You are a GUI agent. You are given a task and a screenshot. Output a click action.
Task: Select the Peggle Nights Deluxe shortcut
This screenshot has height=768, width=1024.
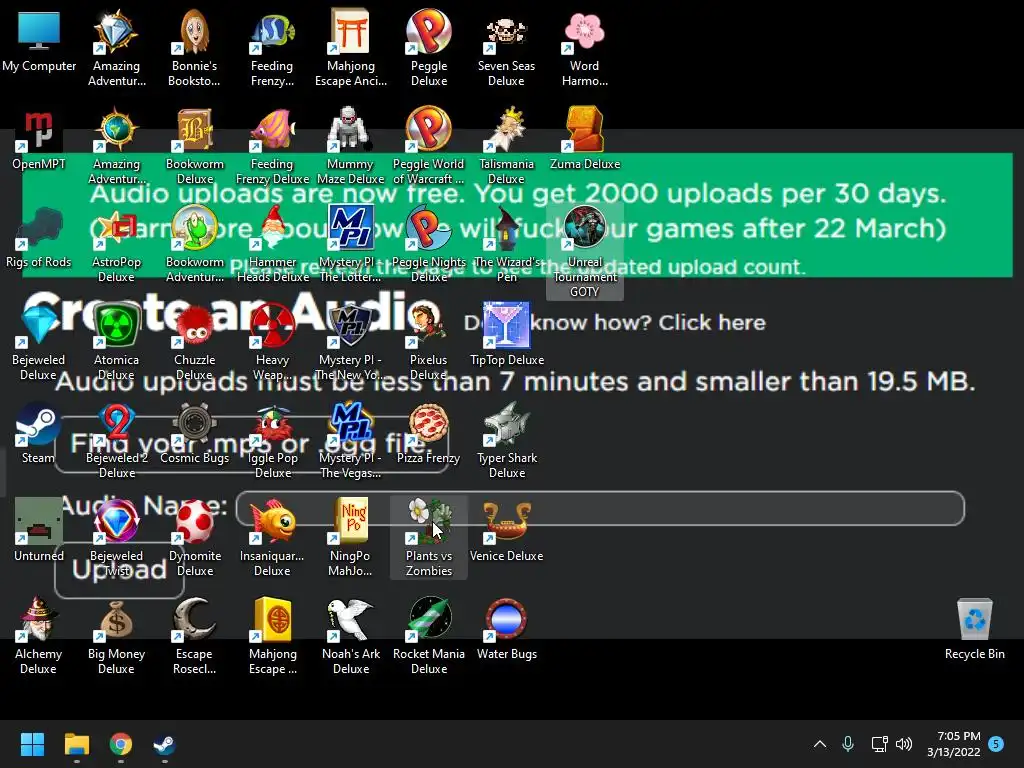(x=428, y=245)
